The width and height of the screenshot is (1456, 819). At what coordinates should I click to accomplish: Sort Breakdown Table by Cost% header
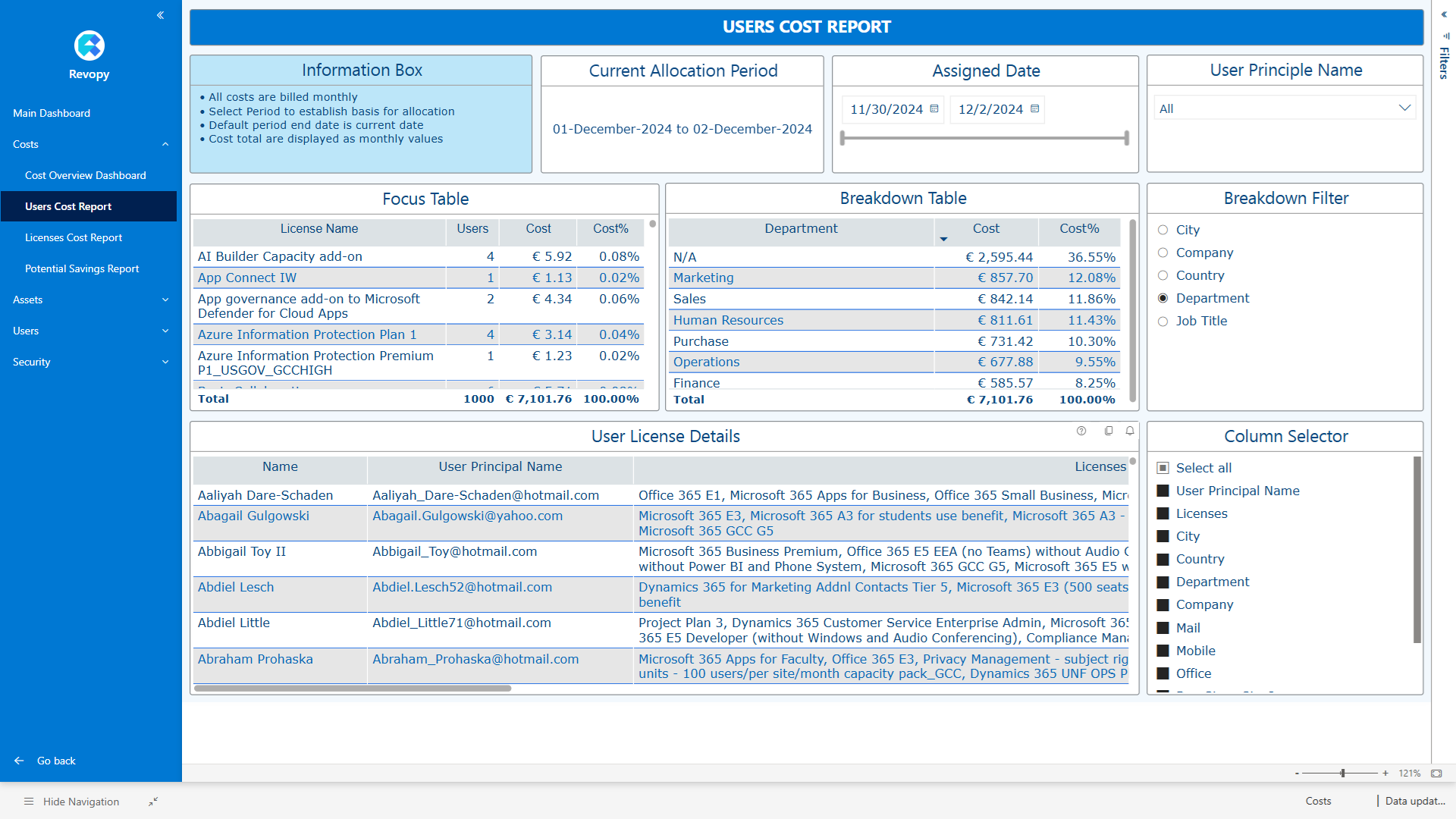pos(1079,228)
